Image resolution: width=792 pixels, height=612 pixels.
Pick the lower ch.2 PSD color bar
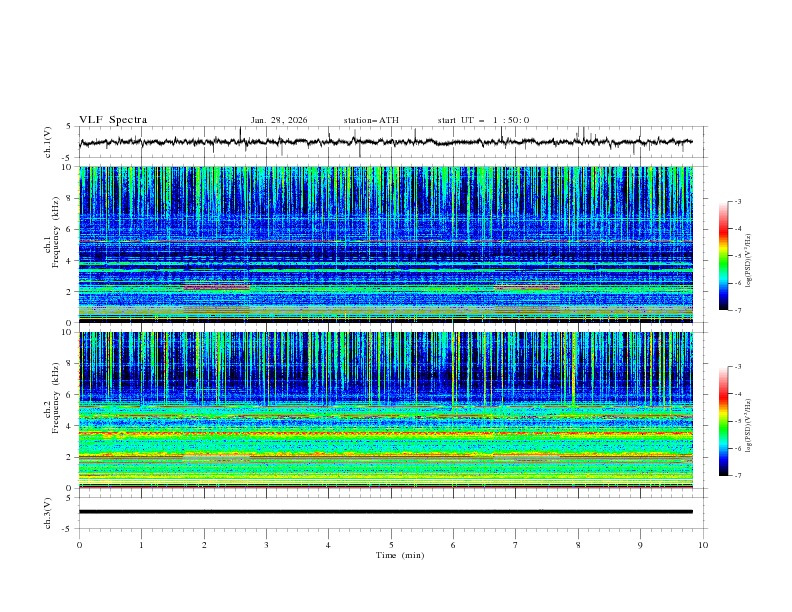723,421
